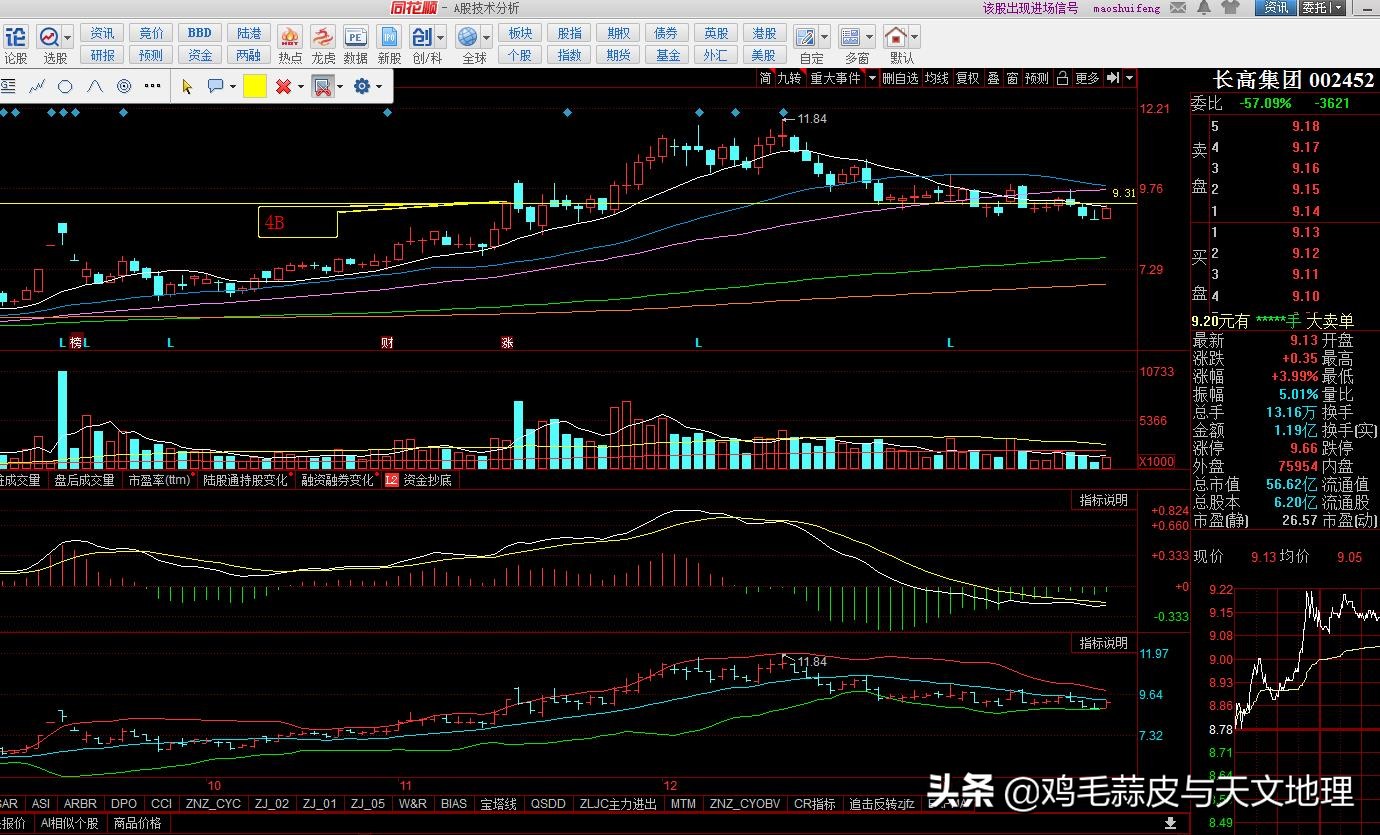
Task: Switch to the MTM indicator tab
Action: pyautogui.click(x=683, y=803)
